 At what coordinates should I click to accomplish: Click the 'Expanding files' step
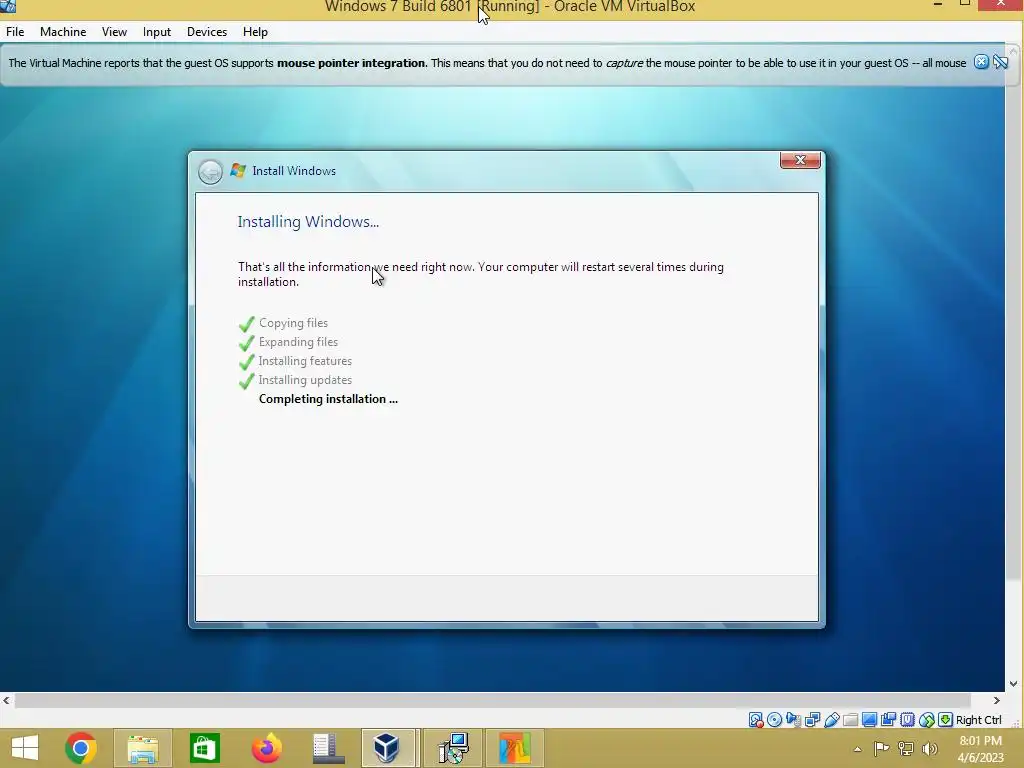coord(298,342)
